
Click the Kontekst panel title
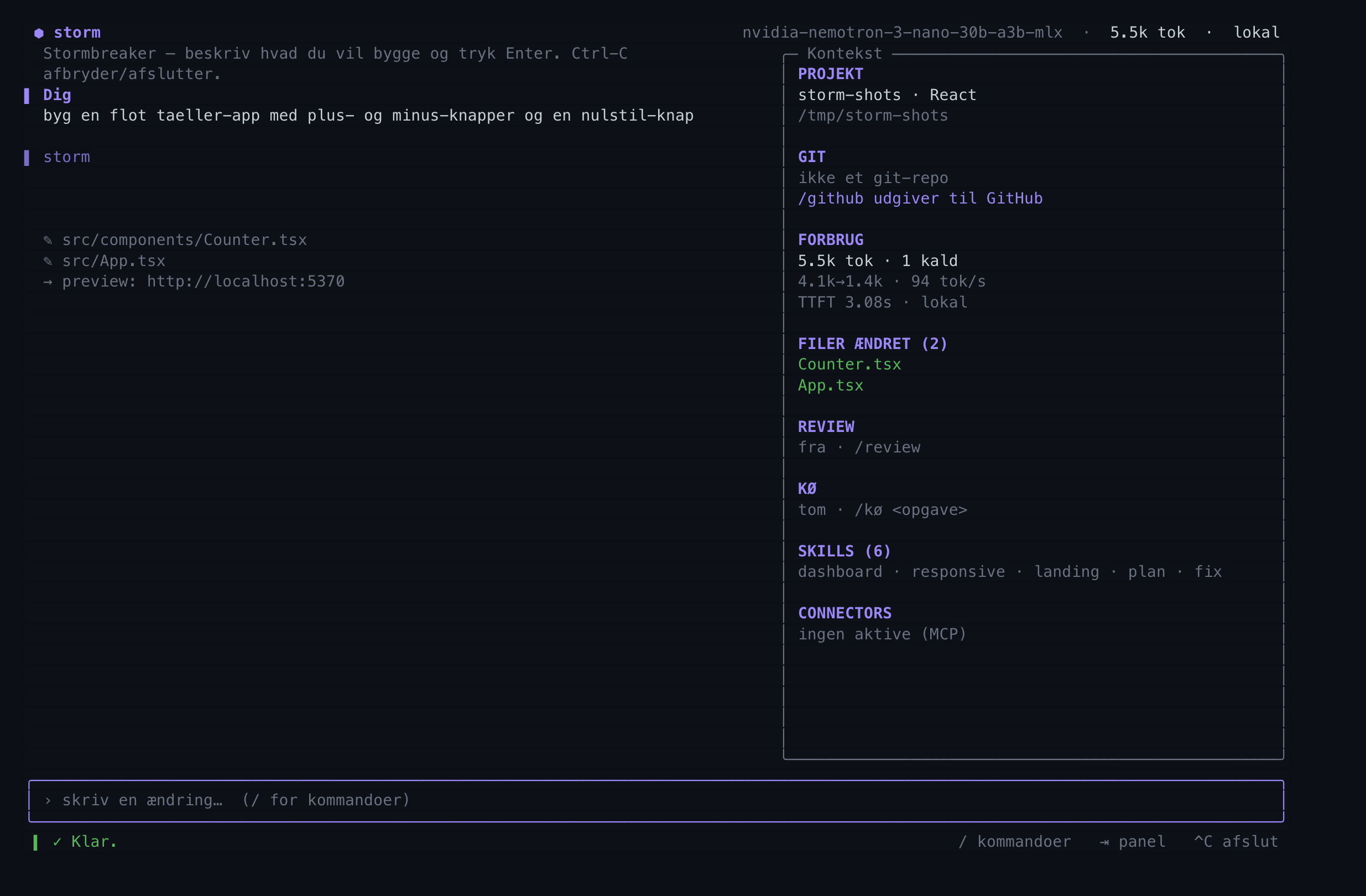[844, 54]
